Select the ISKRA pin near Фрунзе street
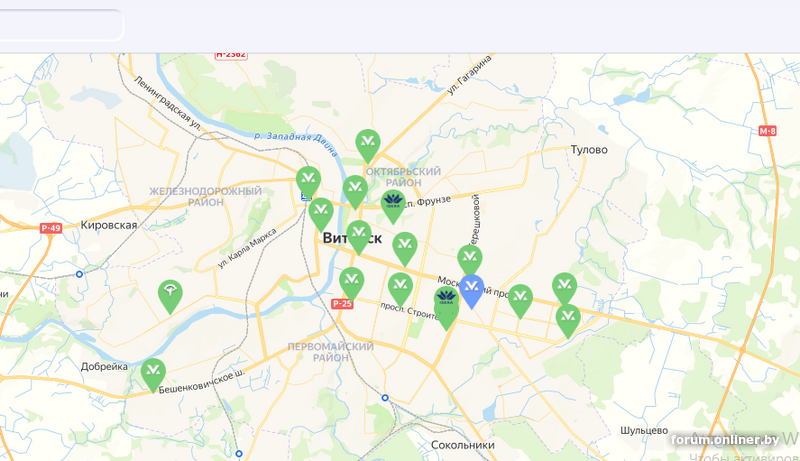Image resolution: width=800 pixels, height=461 pixels. point(393,205)
